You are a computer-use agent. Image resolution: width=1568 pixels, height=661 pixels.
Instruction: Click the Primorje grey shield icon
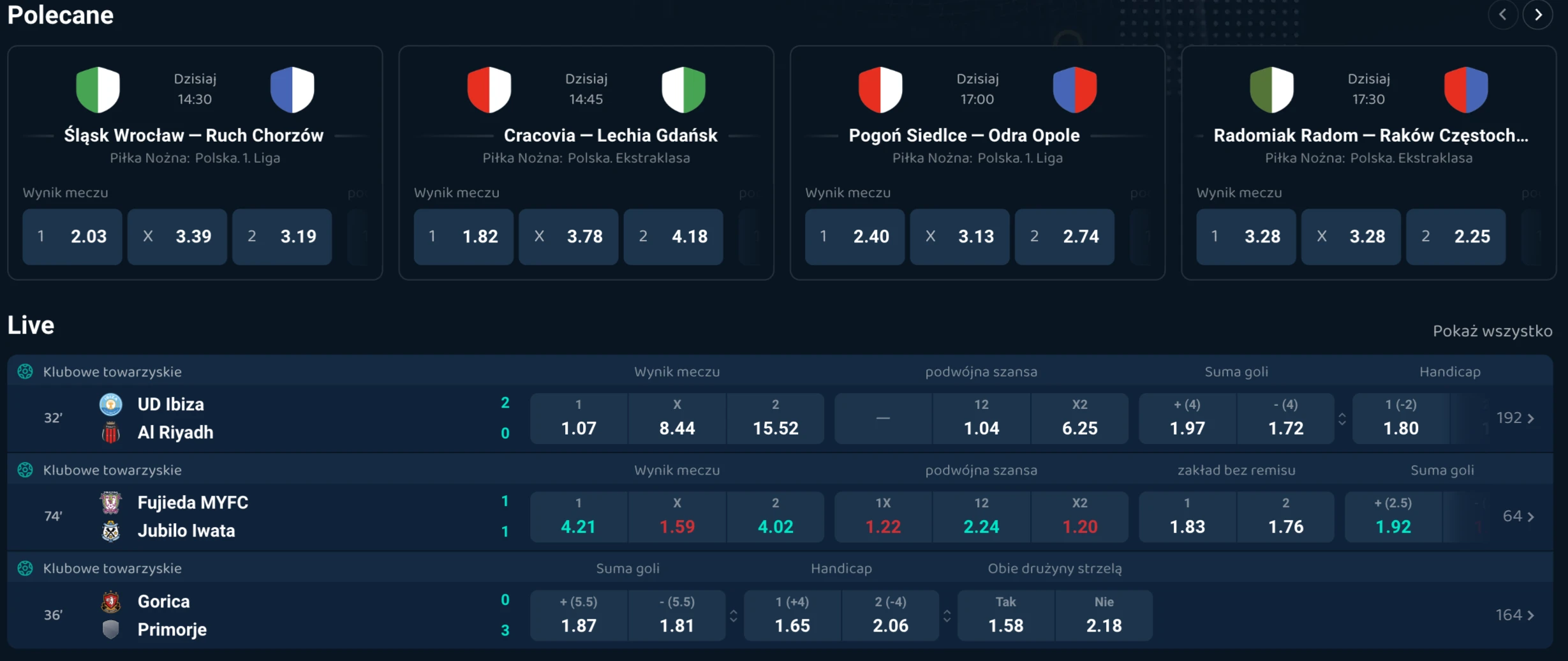[x=110, y=630]
